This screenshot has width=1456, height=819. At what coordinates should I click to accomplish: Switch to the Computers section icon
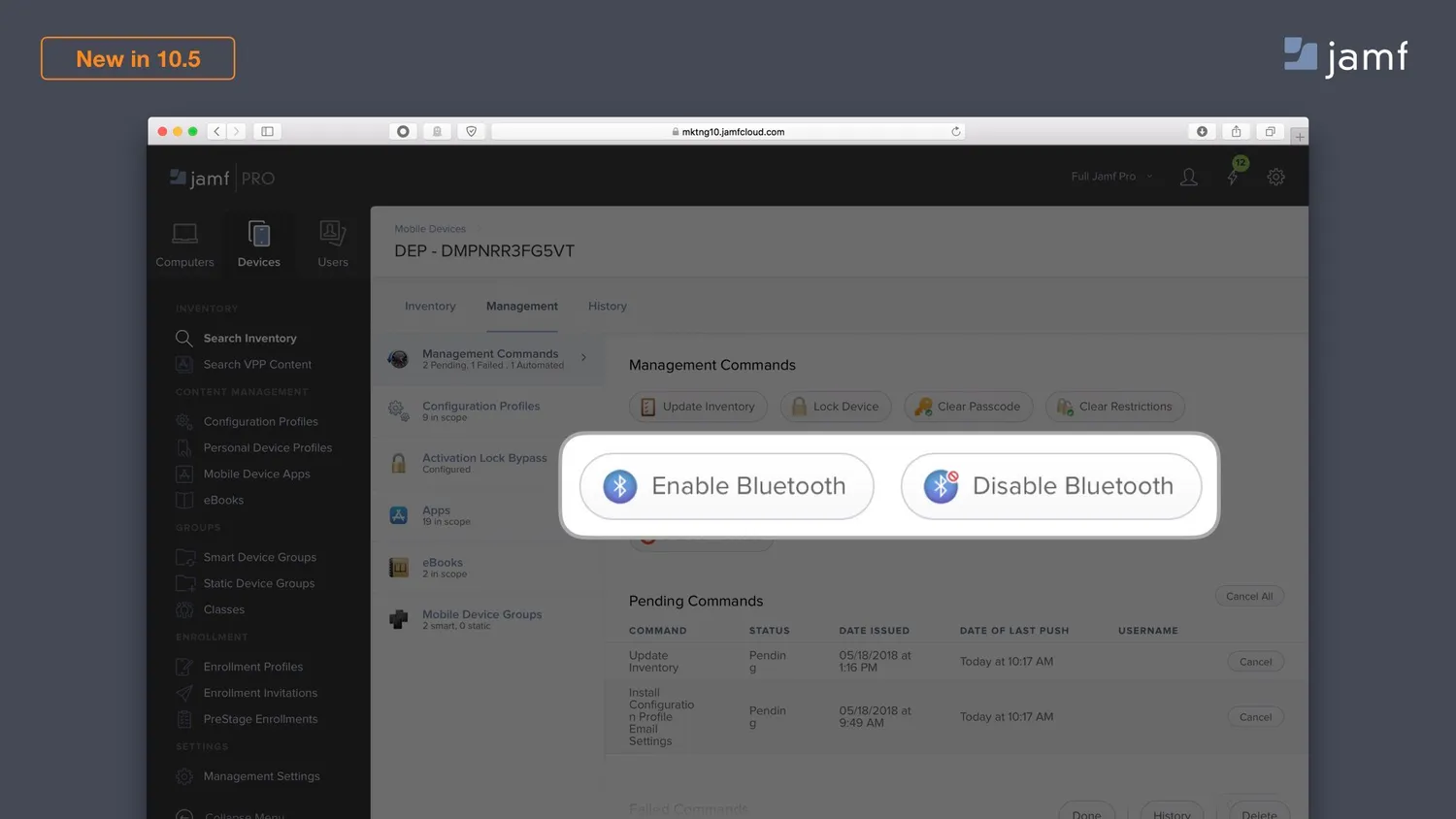pyautogui.click(x=184, y=235)
